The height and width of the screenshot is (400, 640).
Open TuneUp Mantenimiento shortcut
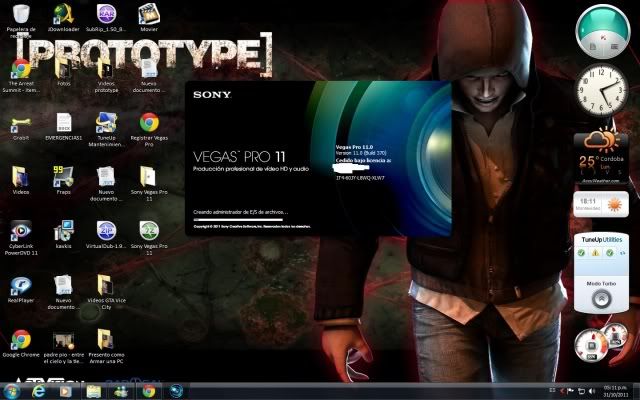[x=106, y=123]
